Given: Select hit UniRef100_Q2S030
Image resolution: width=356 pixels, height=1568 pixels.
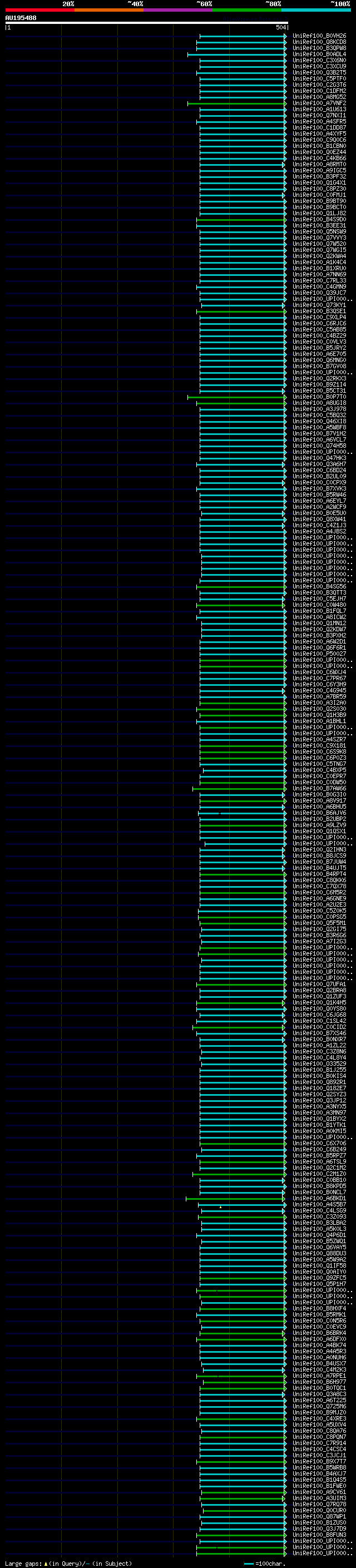Looking at the screenshot, I should (x=319, y=709).
